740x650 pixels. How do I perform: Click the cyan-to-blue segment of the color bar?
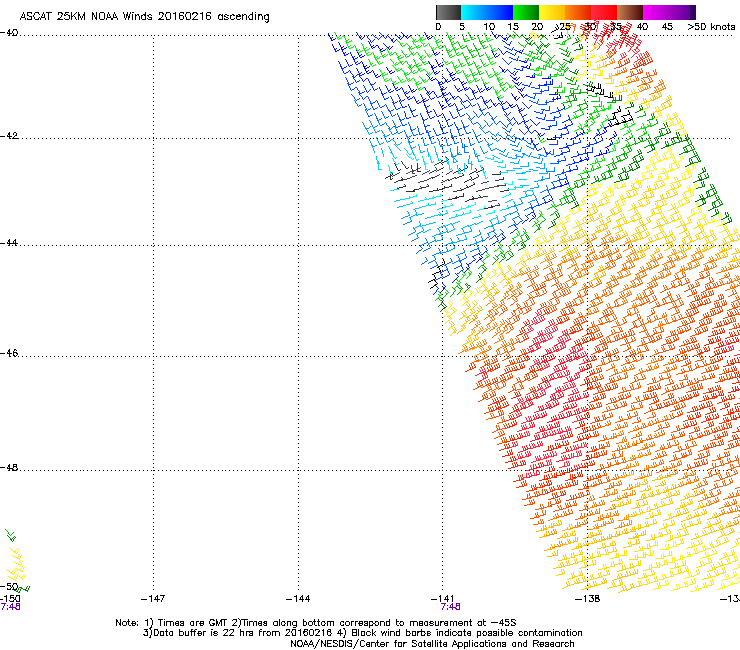click(487, 12)
